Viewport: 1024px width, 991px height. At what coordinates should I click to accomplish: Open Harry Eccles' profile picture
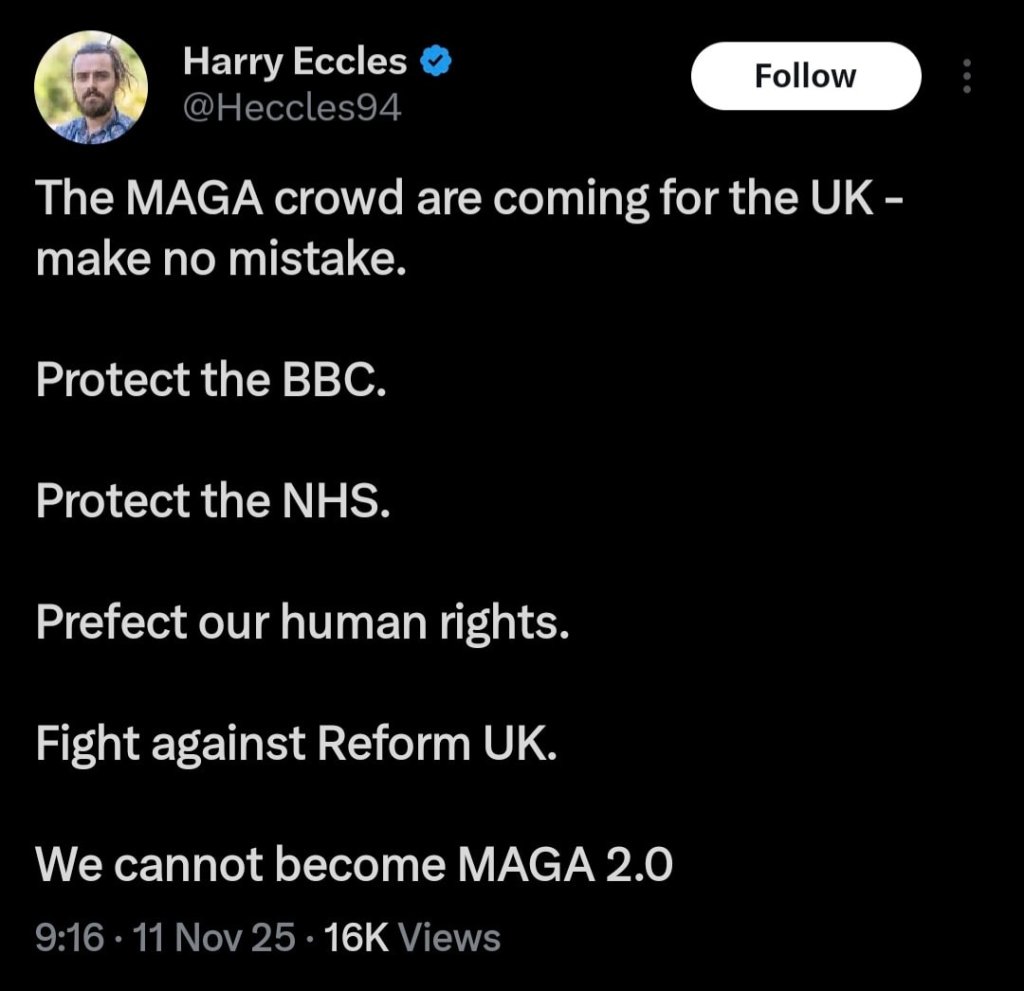[91, 88]
